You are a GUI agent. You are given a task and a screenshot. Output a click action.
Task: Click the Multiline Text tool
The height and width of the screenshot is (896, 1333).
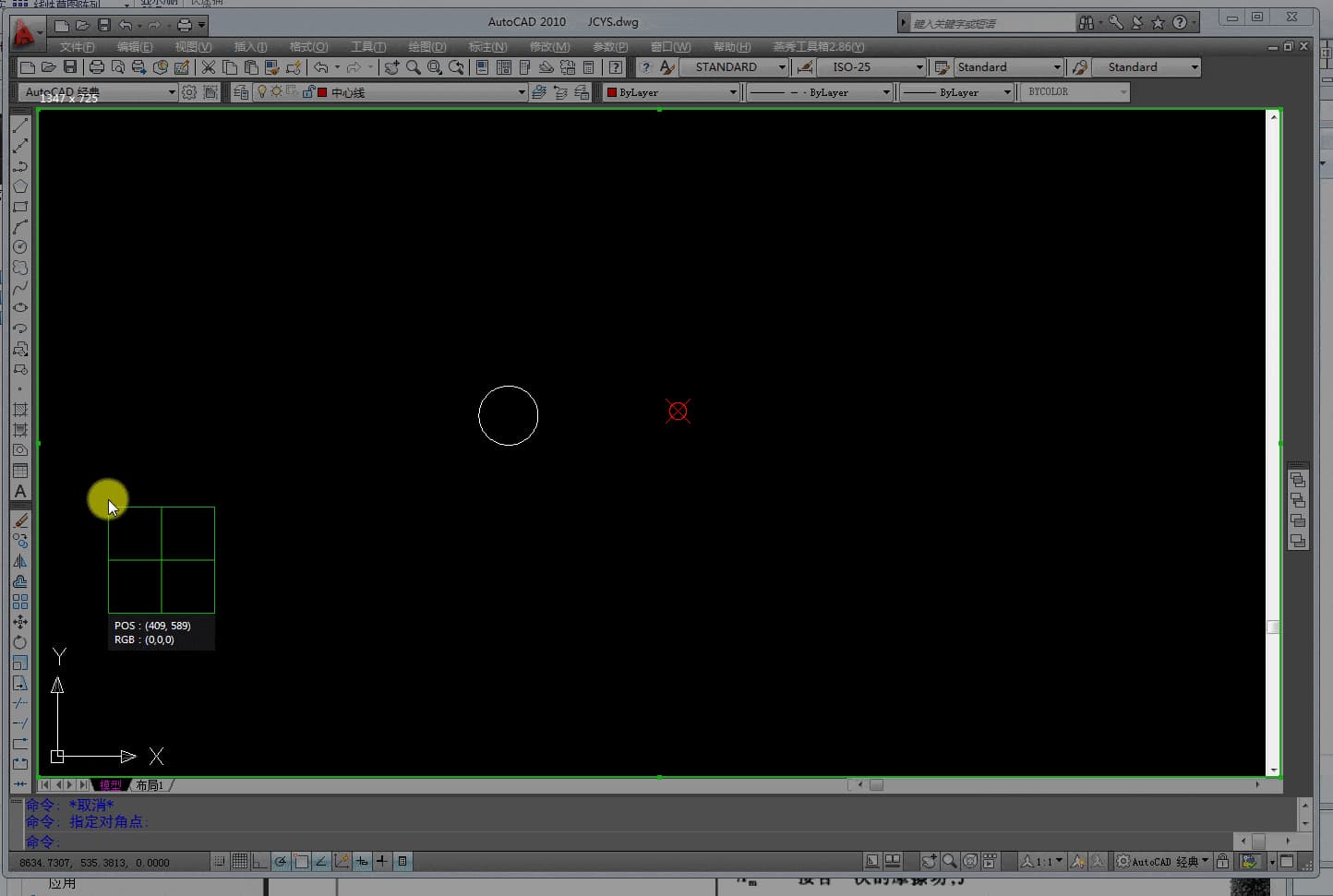(20, 492)
